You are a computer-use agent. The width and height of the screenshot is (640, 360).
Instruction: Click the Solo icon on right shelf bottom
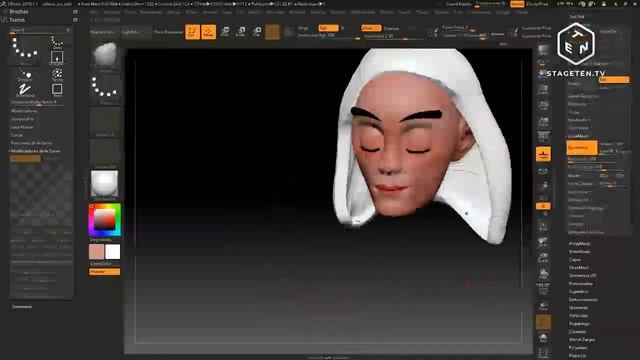(x=543, y=338)
